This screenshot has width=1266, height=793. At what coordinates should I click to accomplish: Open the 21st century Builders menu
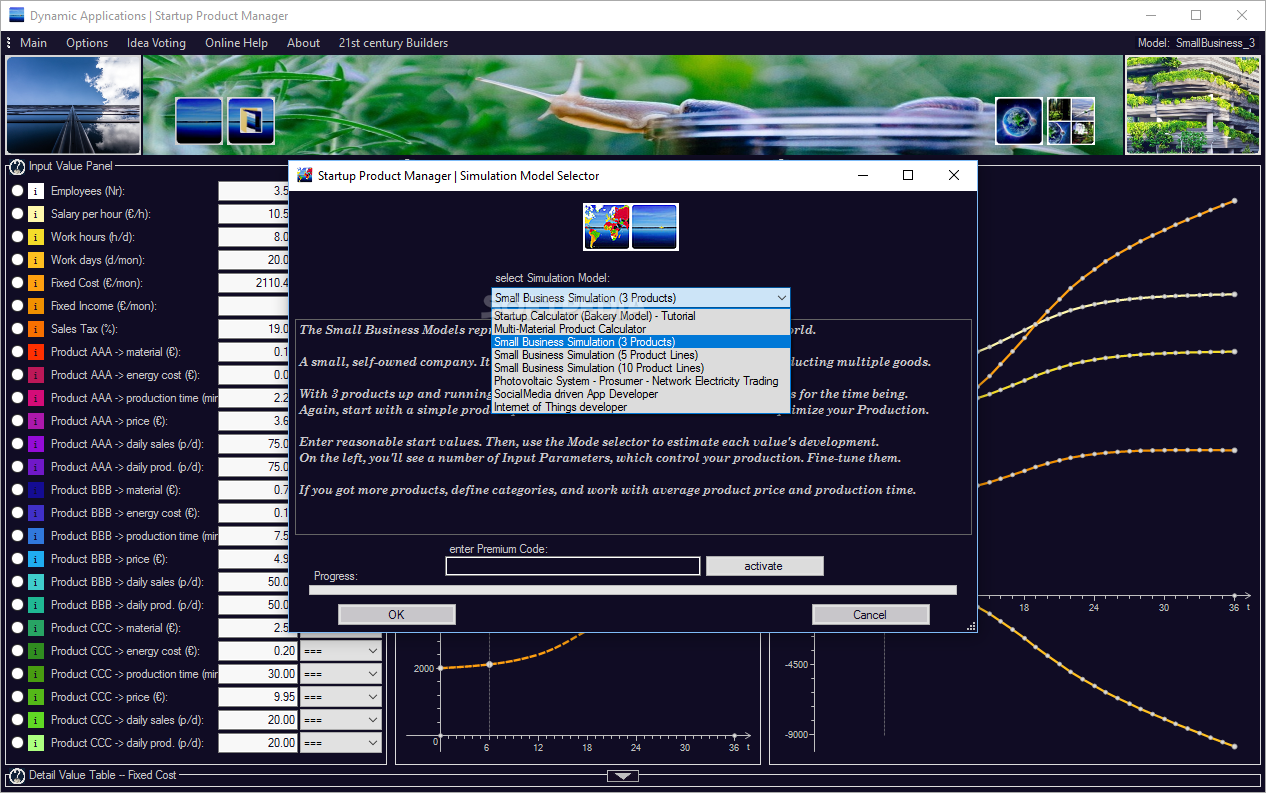coord(393,43)
